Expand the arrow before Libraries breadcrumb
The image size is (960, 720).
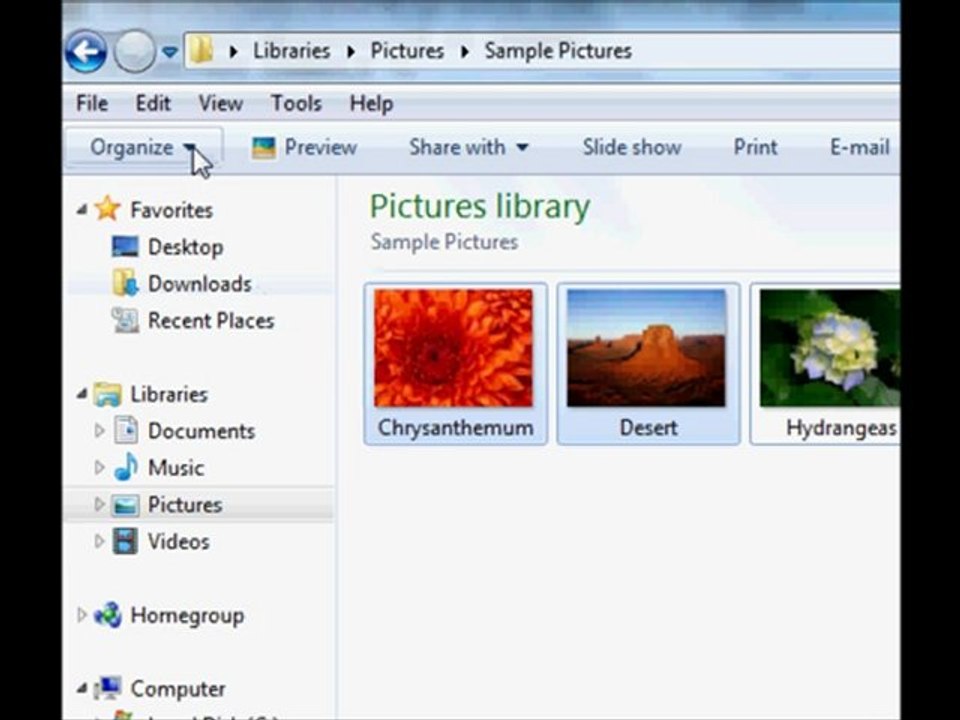pyautogui.click(x=233, y=52)
